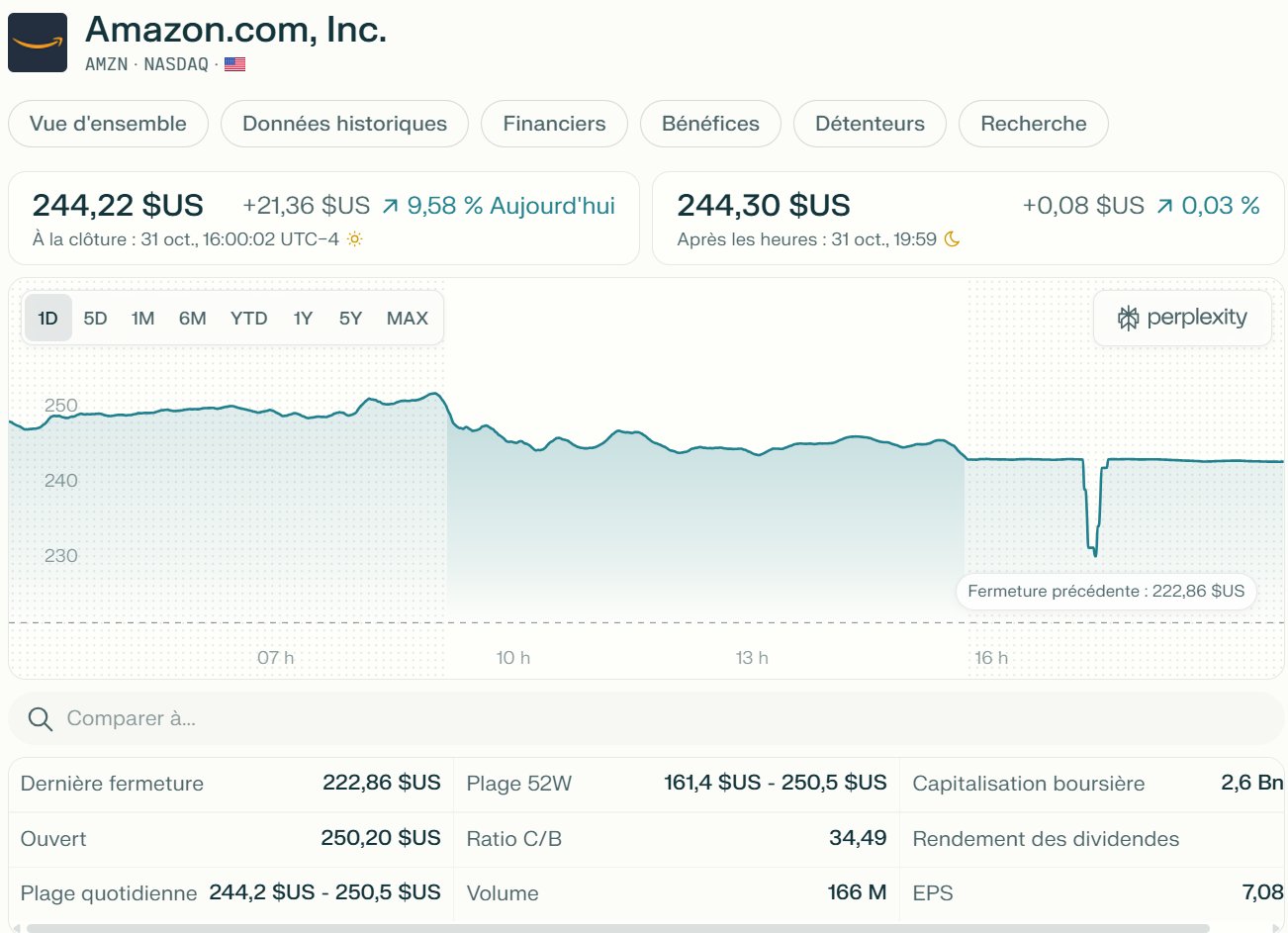This screenshot has height=933, width=1288.
Task: Select the 5Y timeframe
Action: pos(349,318)
